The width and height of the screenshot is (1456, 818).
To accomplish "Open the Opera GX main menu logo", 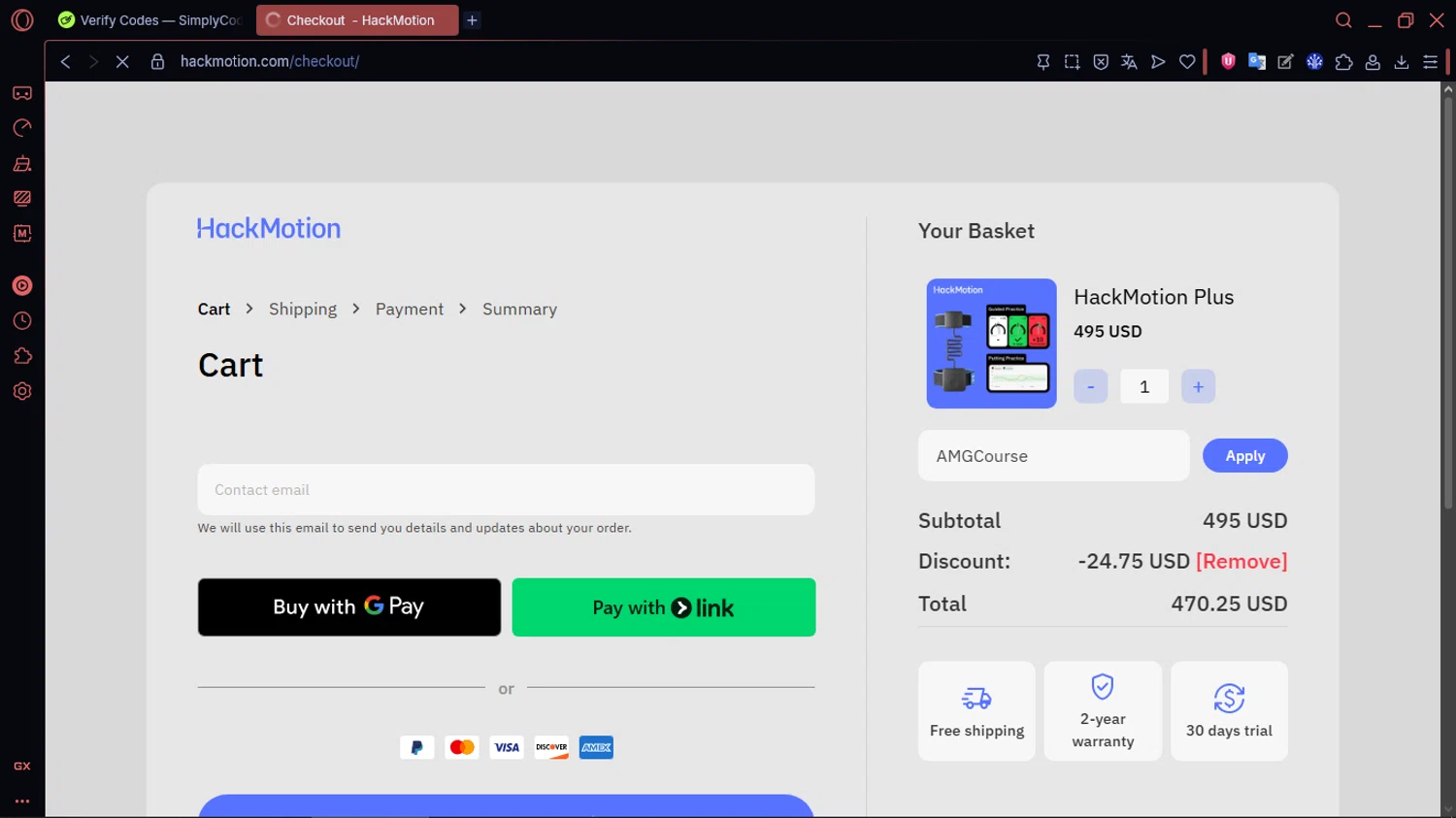I will pos(22,20).
